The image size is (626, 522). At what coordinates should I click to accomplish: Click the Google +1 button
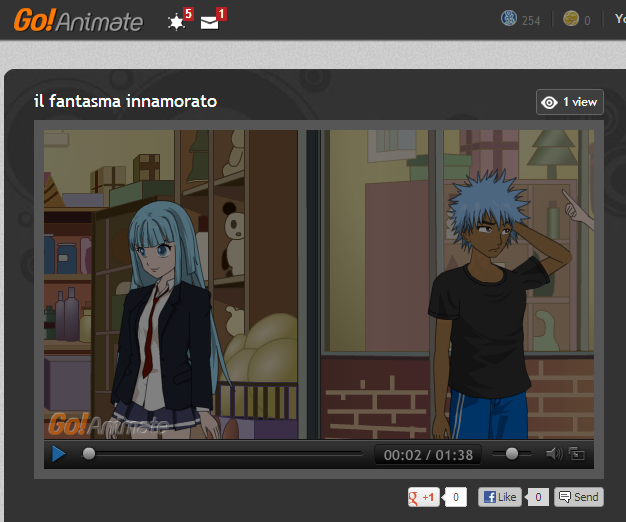pyautogui.click(x=424, y=497)
